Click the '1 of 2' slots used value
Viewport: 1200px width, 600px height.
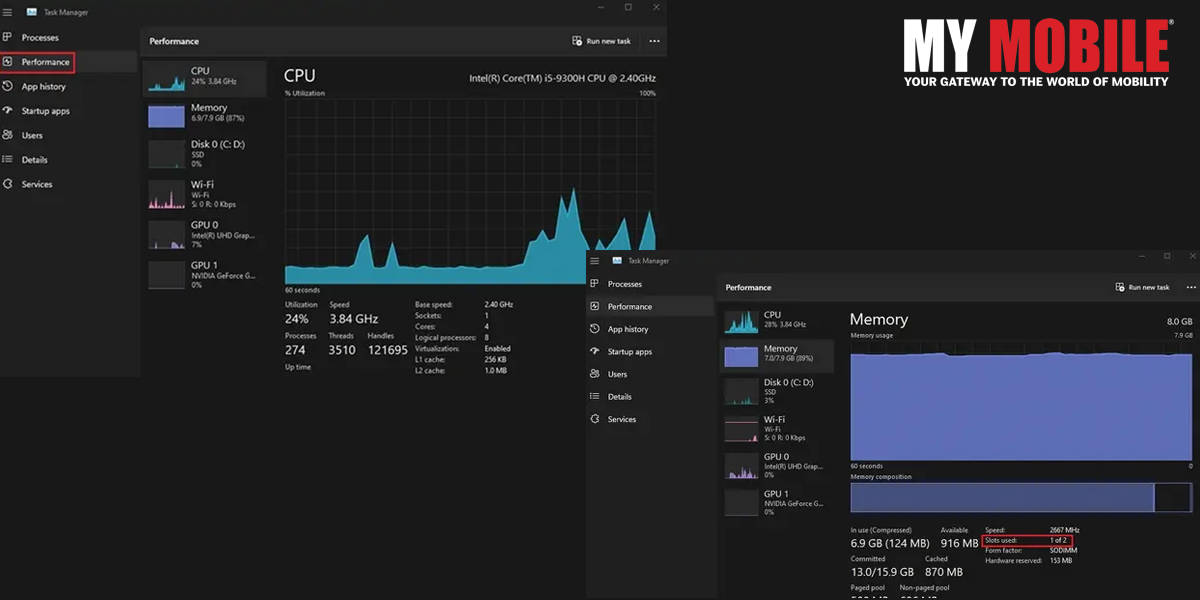(x=1058, y=540)
